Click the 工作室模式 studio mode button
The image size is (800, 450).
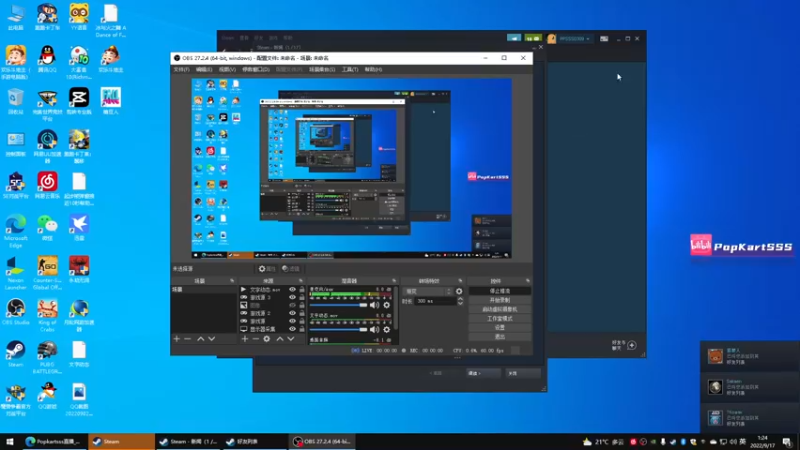click(x=499, y=318)
